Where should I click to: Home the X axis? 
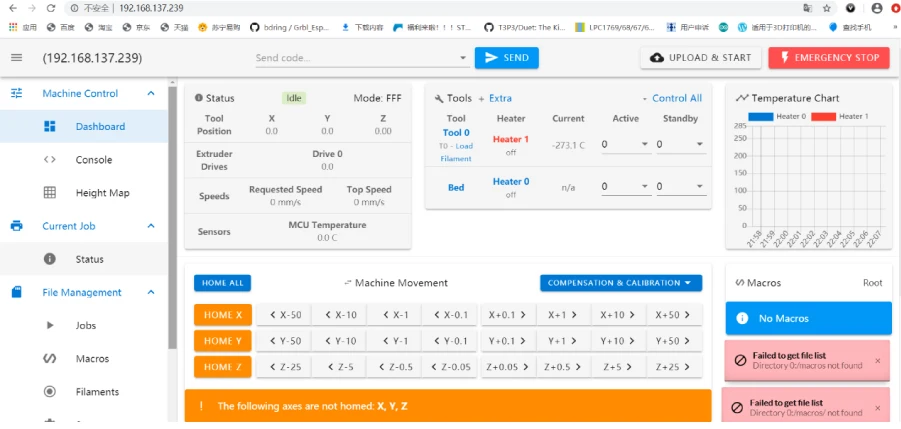pos(223,315)
